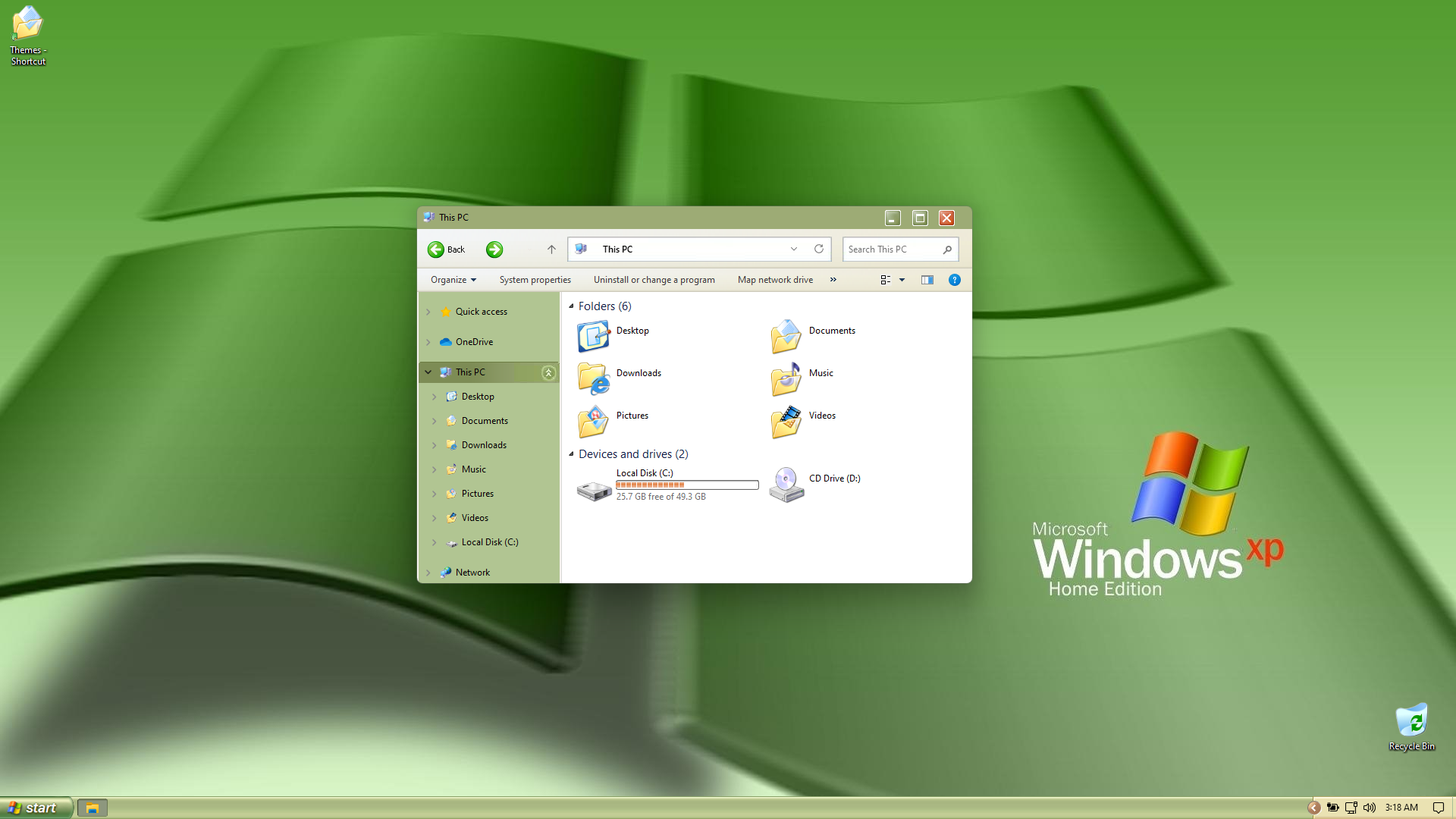The height and width of the screenshot is (819, 1456).
Task: Open the CD Drive (D:) icon
Action: 786,485
